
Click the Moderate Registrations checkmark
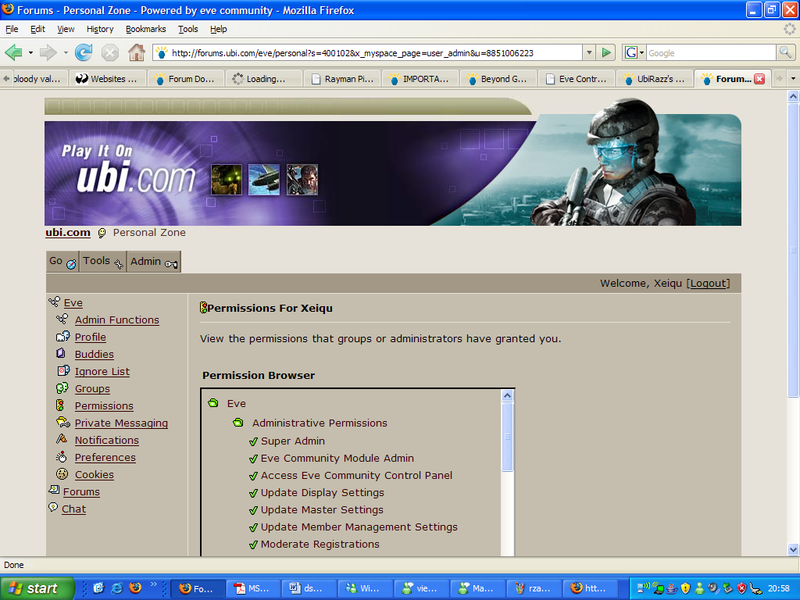pos(253,544)
